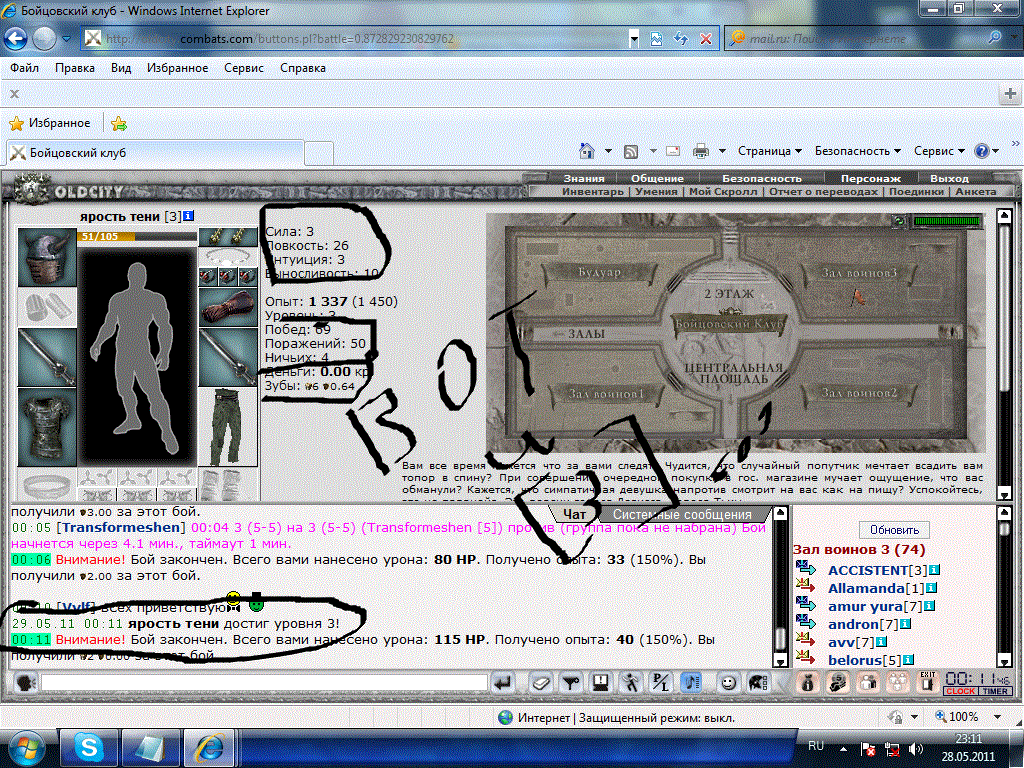Viewport: 1024px width, 768px height.
Task: Toggle the P/L translit icon
Action: pyautogui.click(x=661, y=683)
